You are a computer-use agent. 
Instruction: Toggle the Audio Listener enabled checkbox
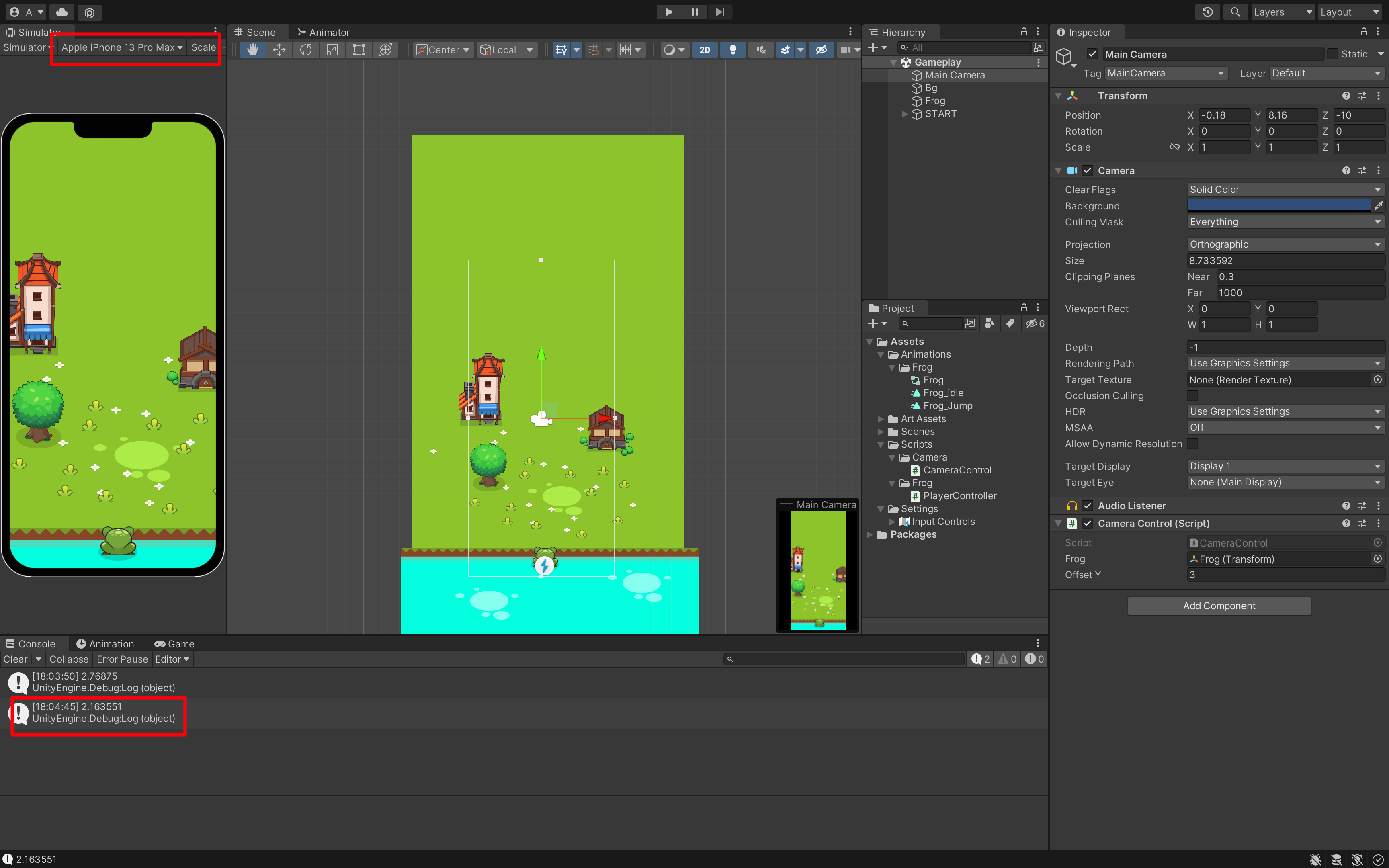click(x=1088, y=506)
